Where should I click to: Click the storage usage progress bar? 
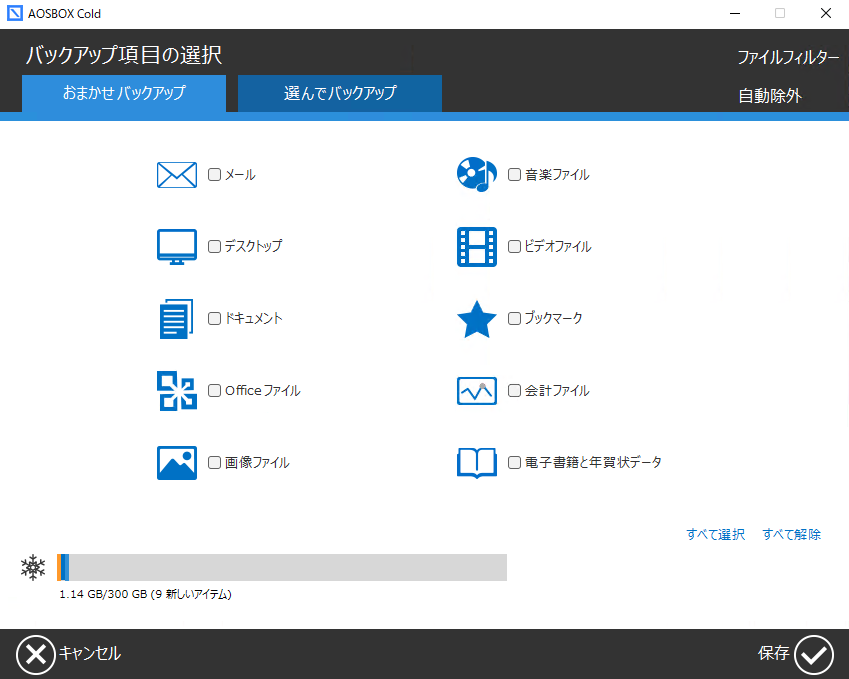point(282,567)
